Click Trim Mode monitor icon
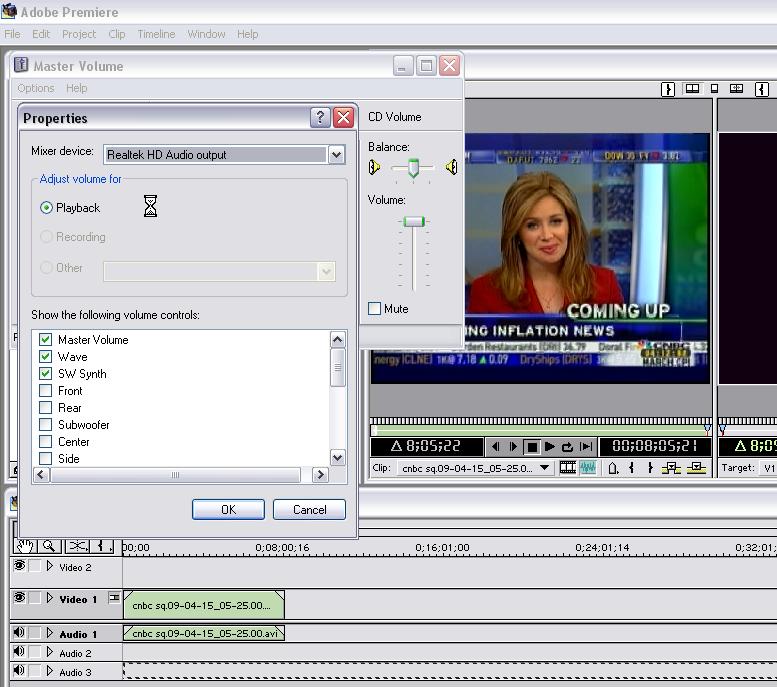Viewport: 777px width, 687px height. click(736, 89)
